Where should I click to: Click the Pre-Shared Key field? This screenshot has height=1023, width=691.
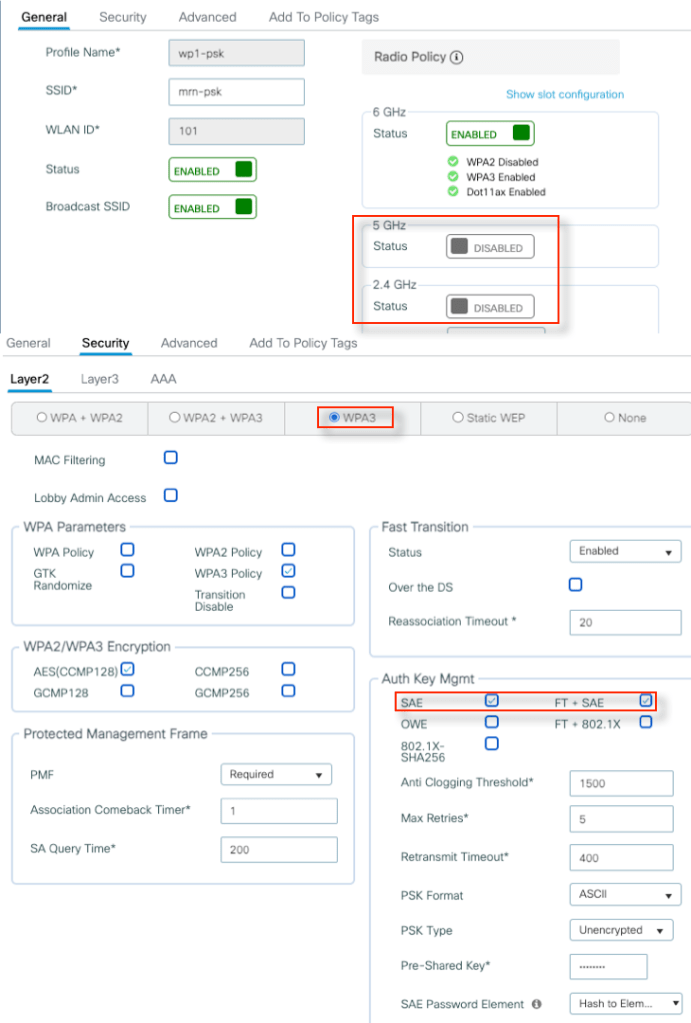point(608,967)
